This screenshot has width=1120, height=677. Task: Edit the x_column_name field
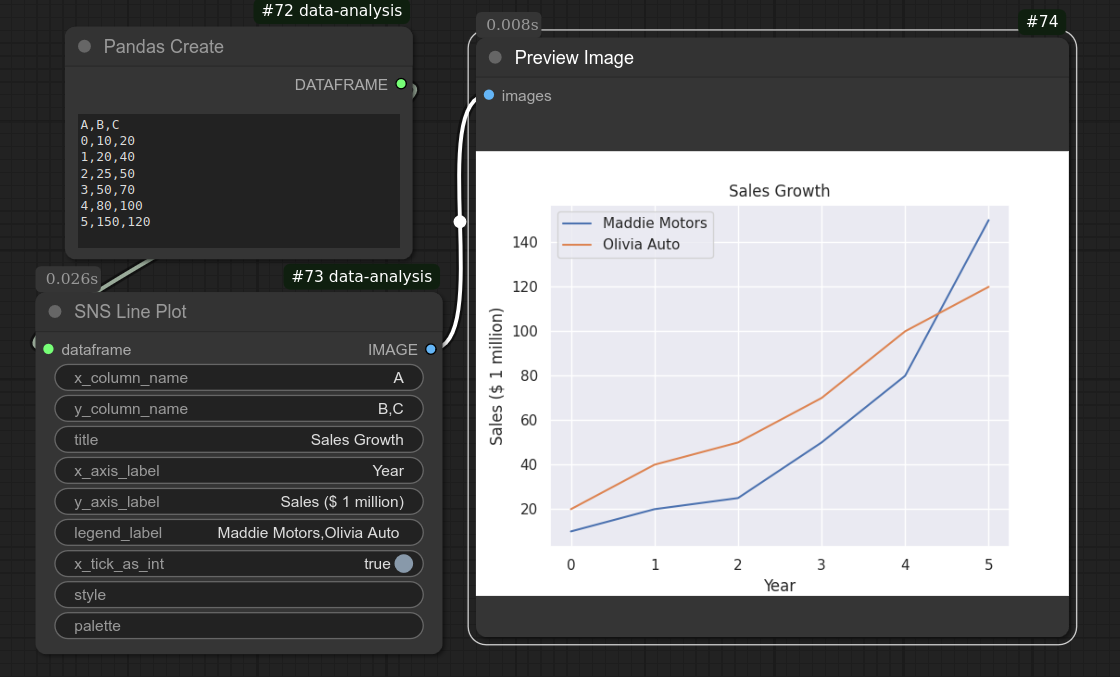pos(239,378)
